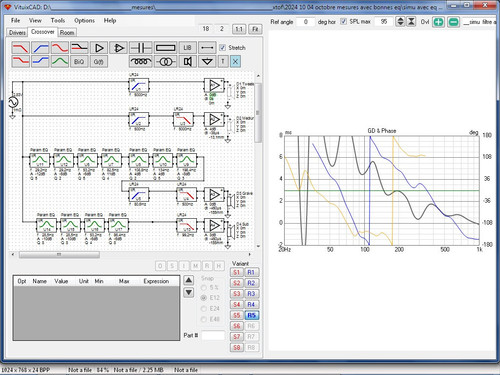Click the Ref angle input field
The image size is (500, 375).
coord(305,22)
